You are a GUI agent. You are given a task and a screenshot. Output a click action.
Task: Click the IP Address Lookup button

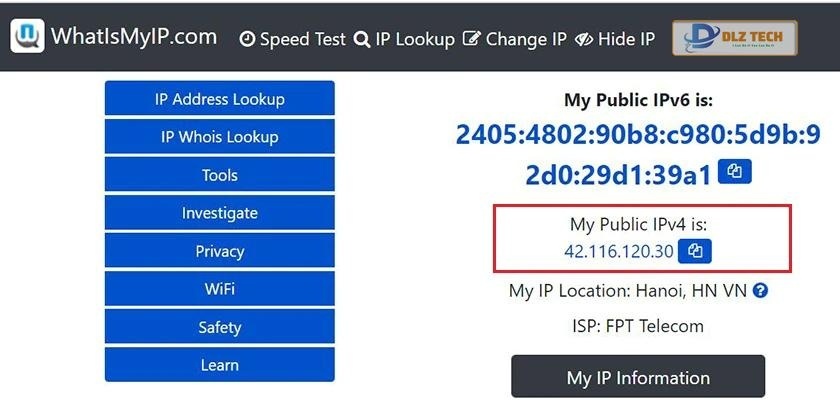point(219,99)
